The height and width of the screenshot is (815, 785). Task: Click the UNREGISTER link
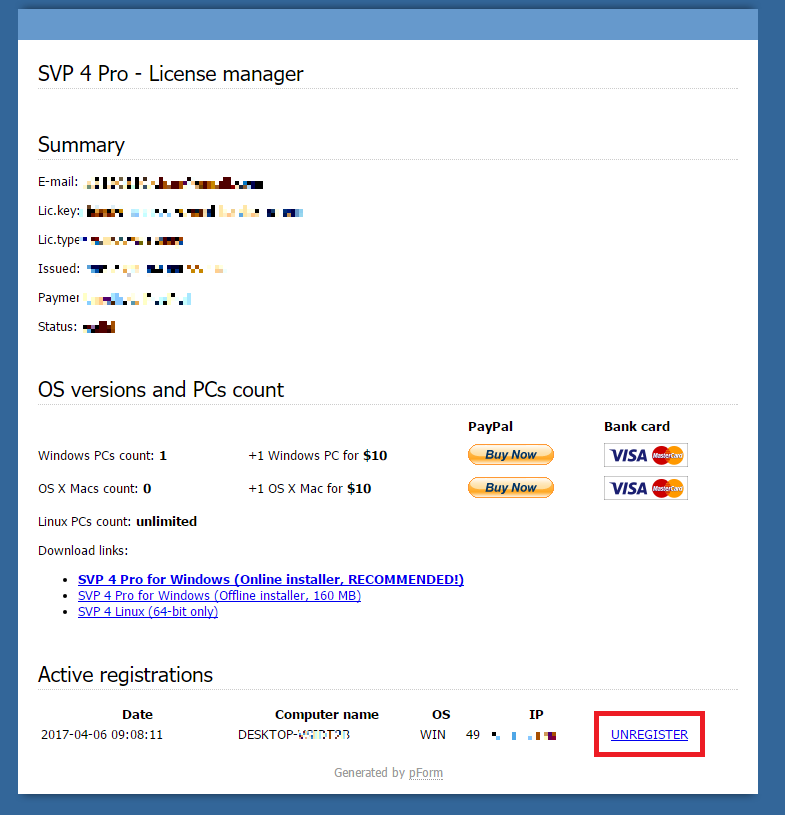click(x=649, y=734)
